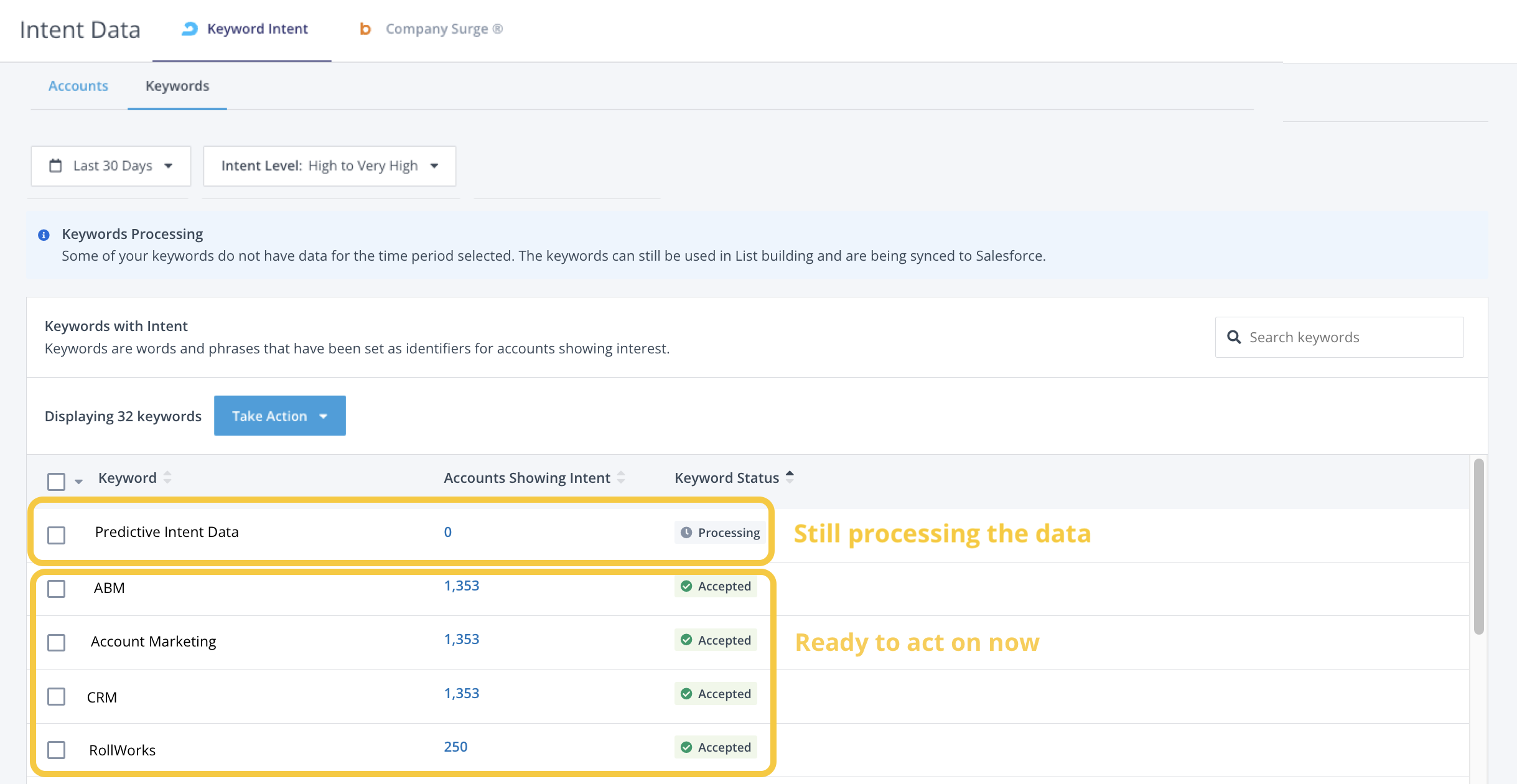This screenshot has width=1517, height=784.
Task: Sort by the Keyword column arrows
Action: point(167,478)
